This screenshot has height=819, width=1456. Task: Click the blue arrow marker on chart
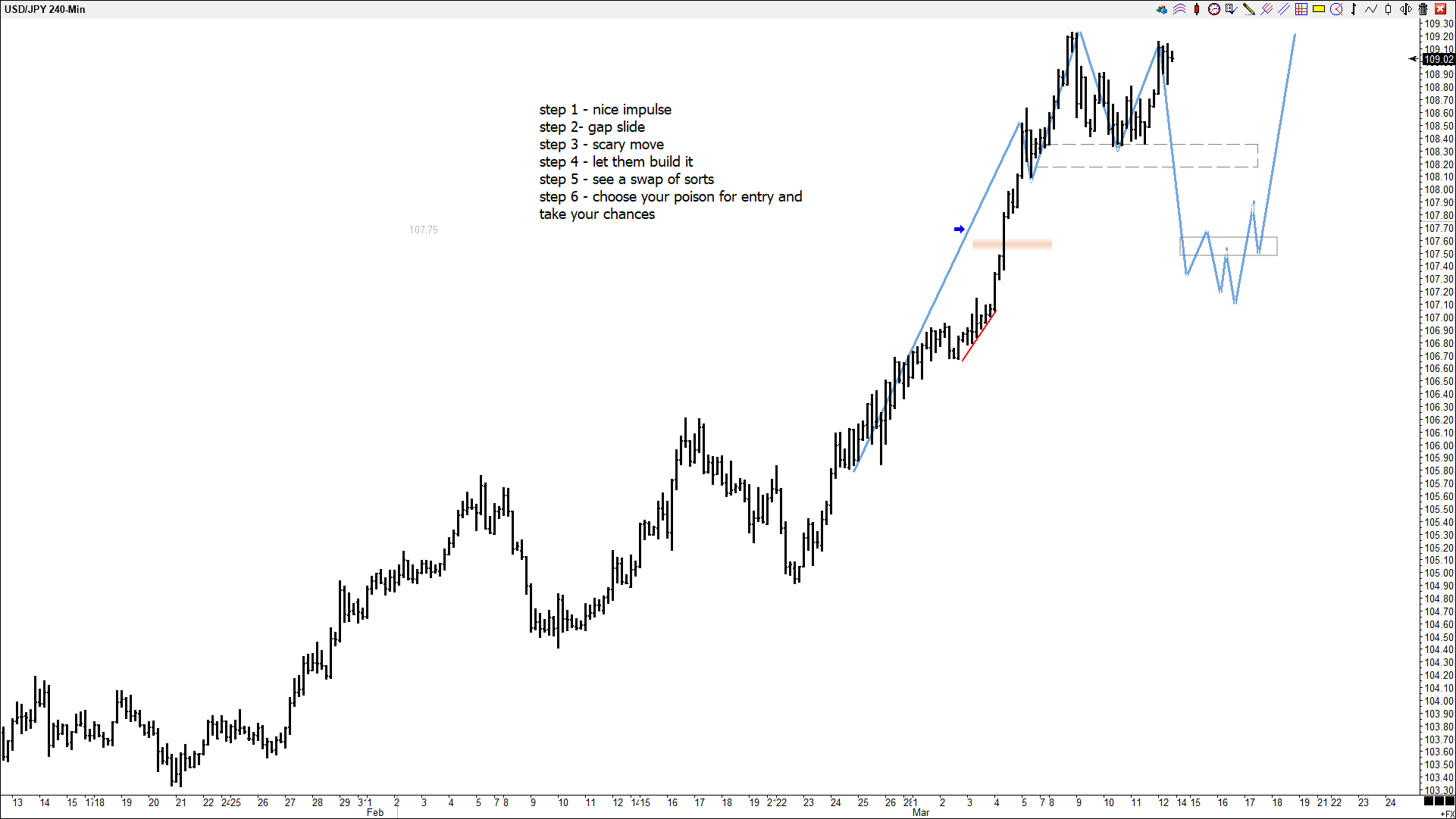tap(959, 229)
